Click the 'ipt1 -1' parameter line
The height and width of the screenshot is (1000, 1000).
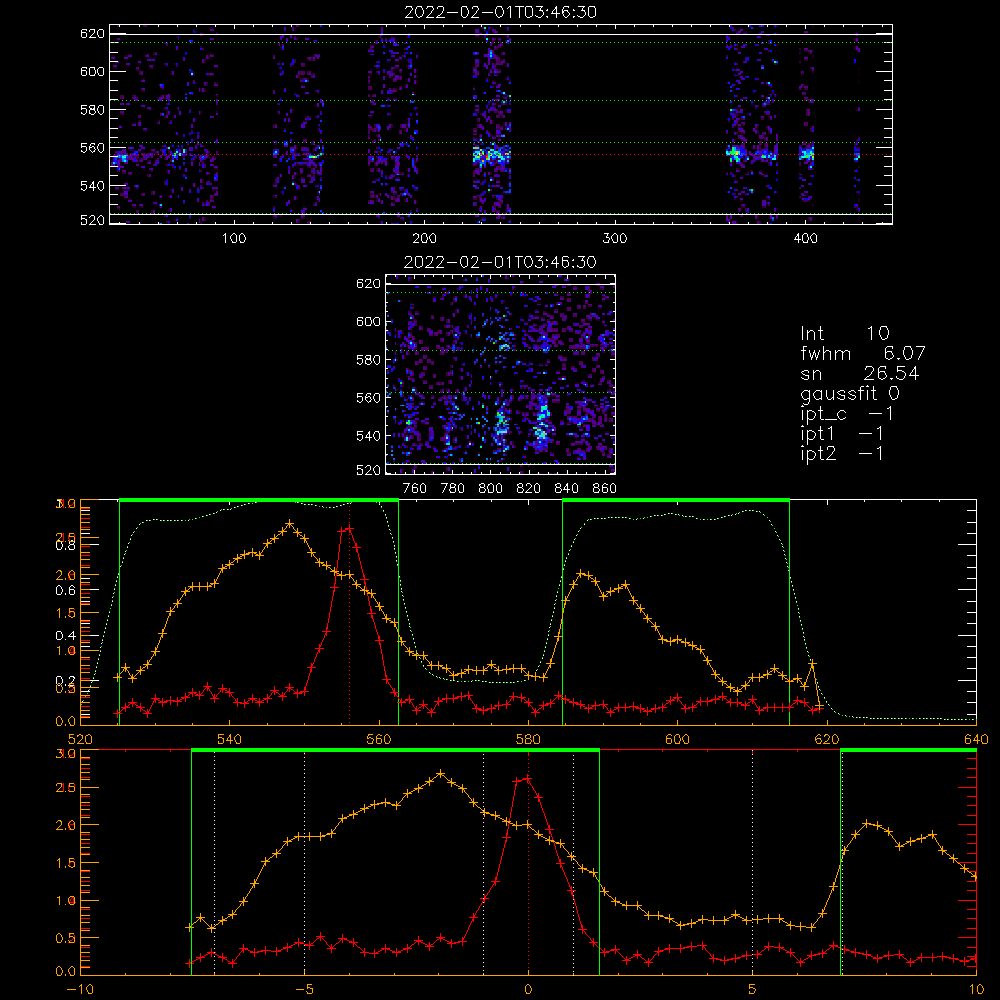pyautogui.click(x=842, y=434)
